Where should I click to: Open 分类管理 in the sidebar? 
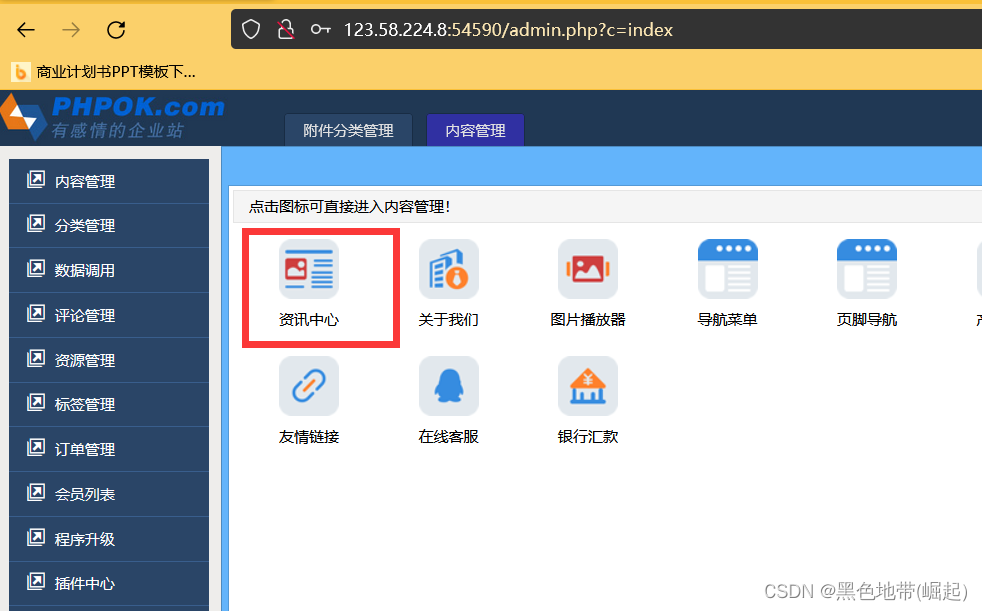coord(86,226)
